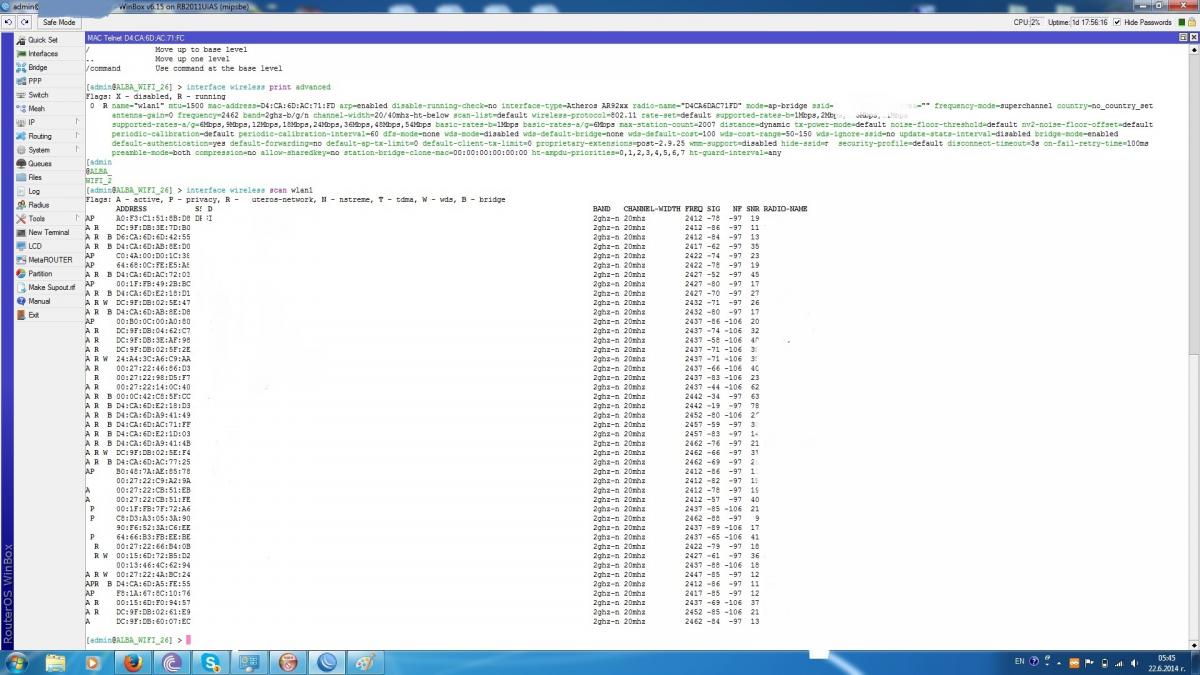Open the Files list
Image resolution: width=1200 pixels, height=675 pixels.
tap(35, 177)
